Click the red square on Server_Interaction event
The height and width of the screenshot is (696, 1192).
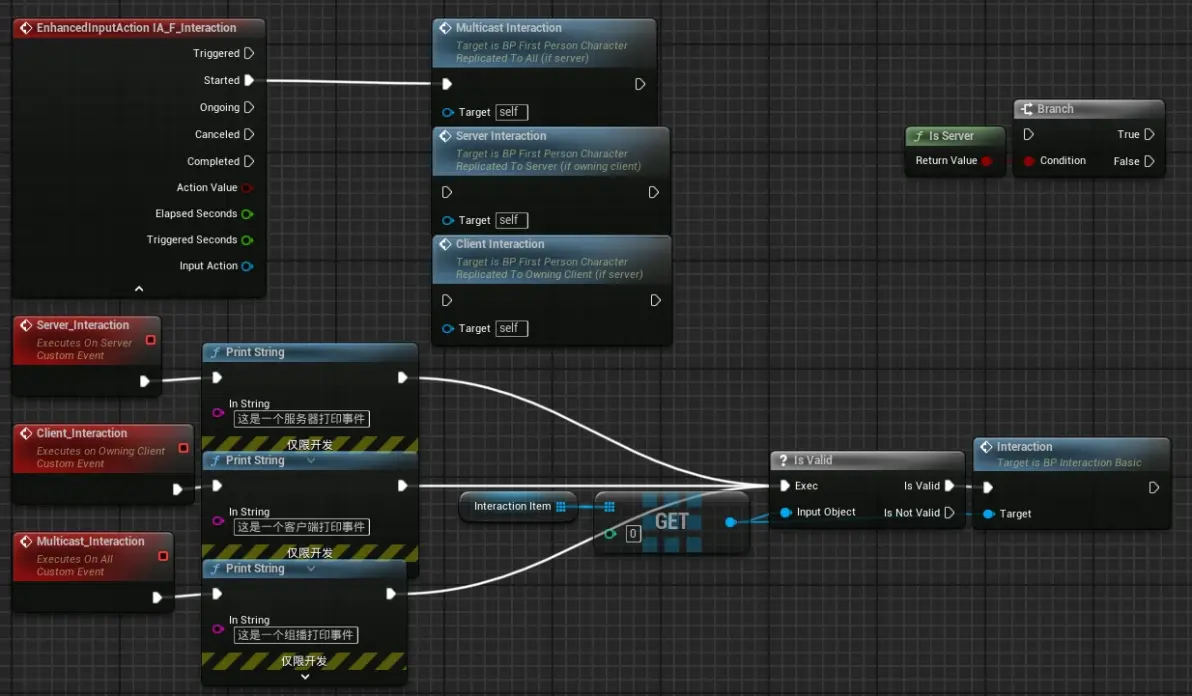(x=151, y=340)
